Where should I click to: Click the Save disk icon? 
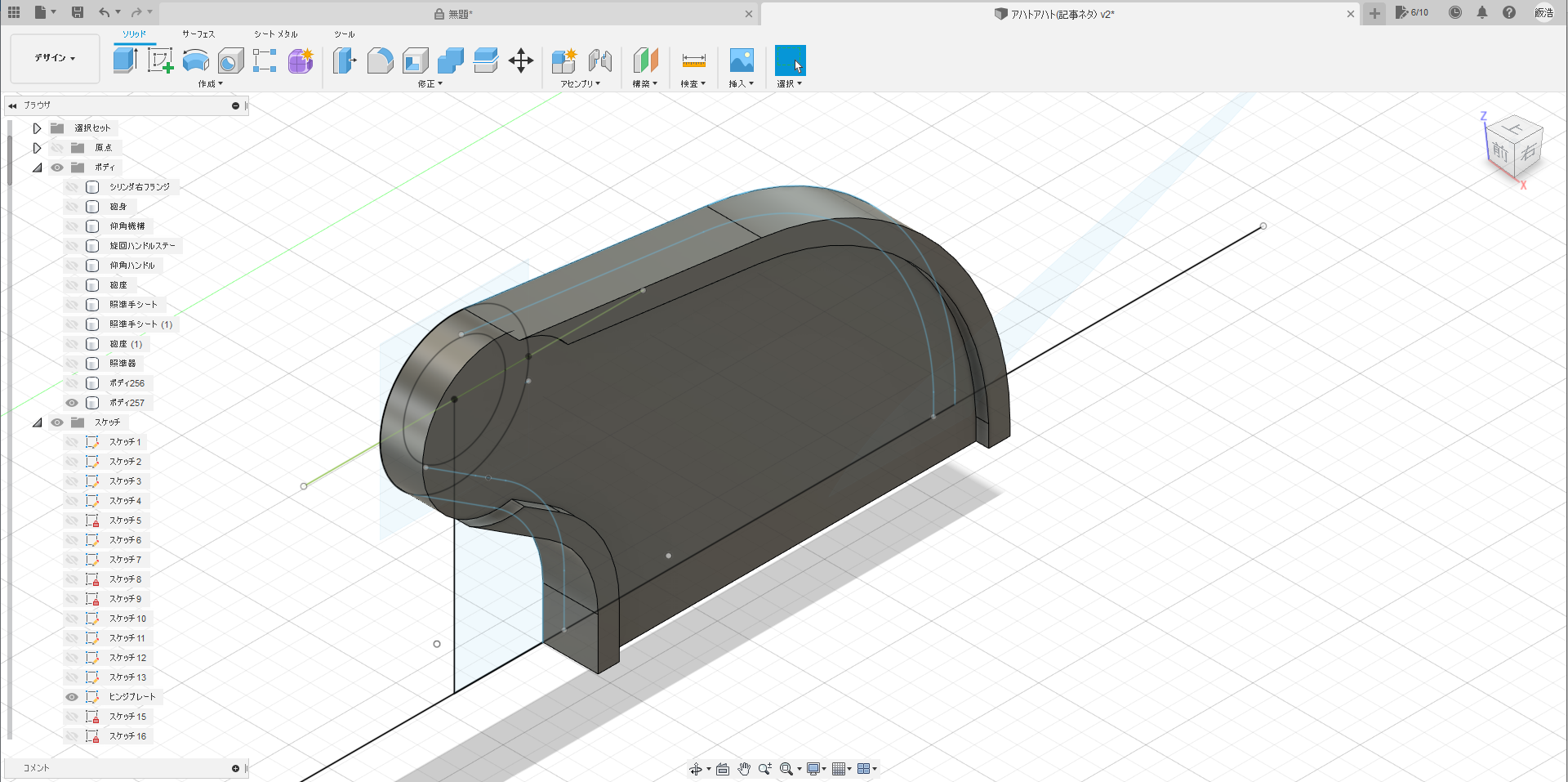78,12
